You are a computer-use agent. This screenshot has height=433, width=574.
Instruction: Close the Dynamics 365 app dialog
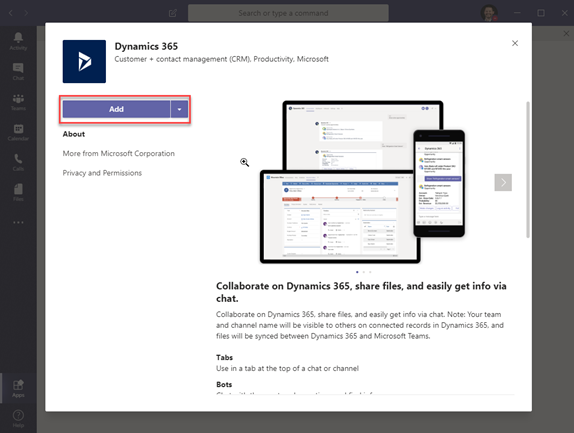click(x=515, y=43)
